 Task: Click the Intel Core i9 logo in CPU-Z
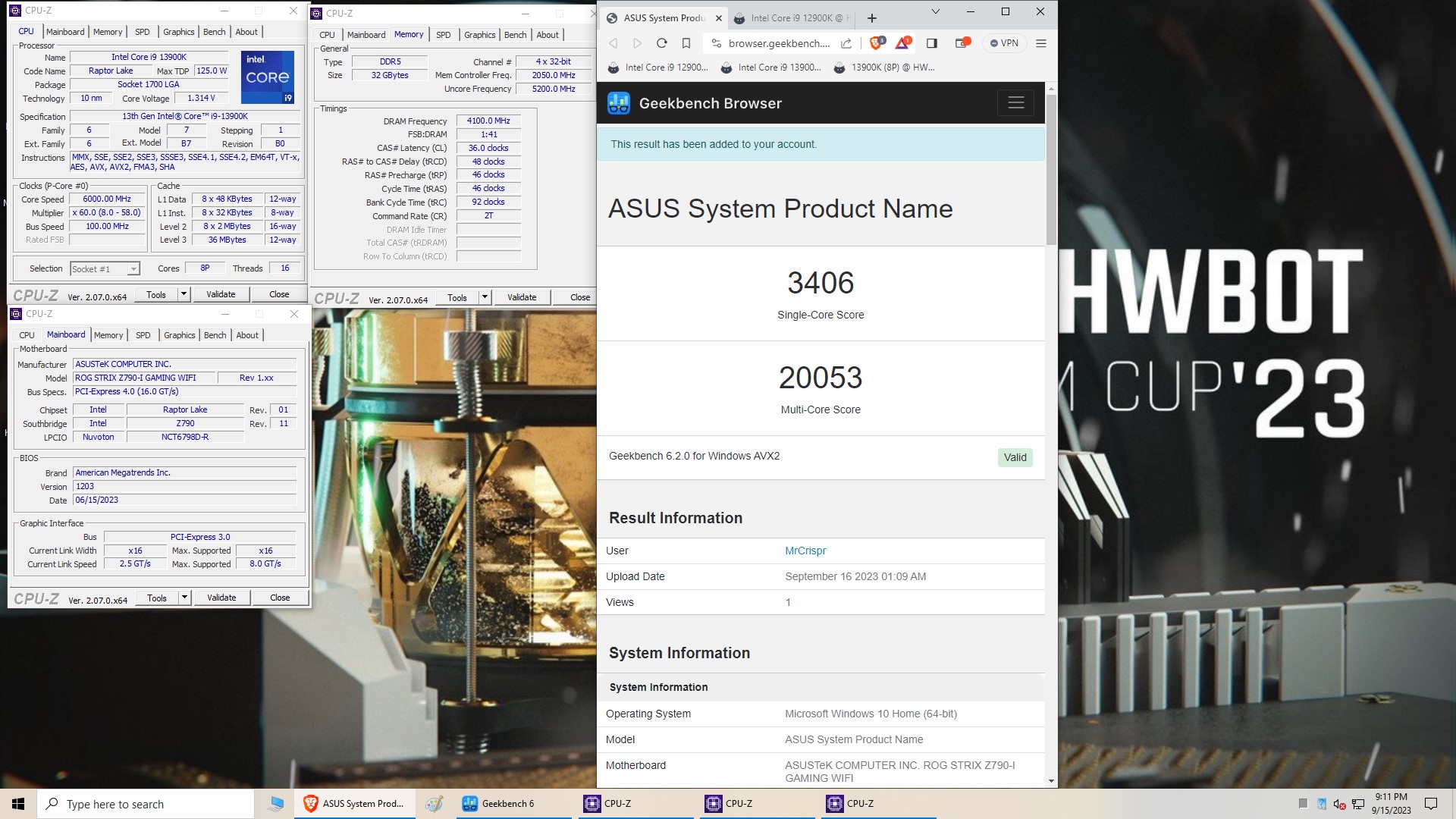tap(268, 77)
